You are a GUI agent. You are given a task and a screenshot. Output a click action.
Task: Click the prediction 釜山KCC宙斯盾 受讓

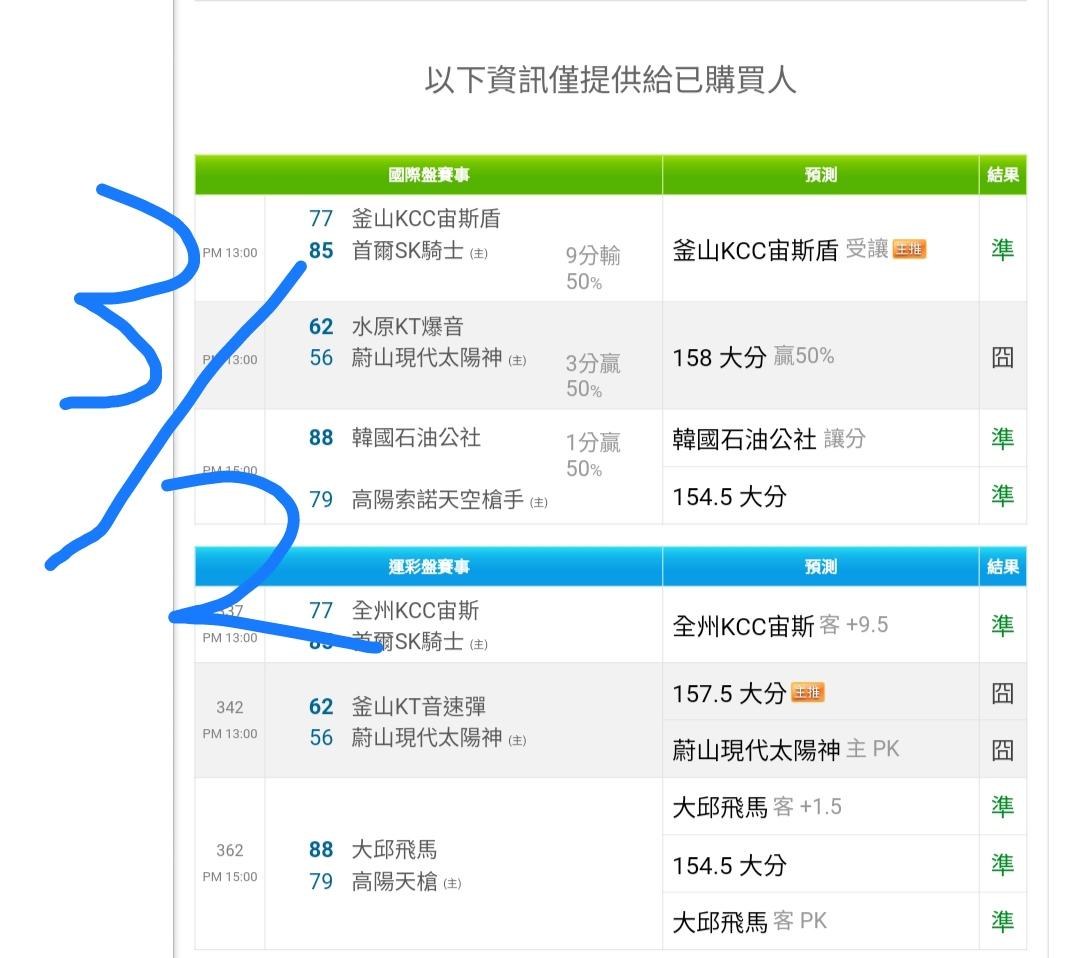780,249
